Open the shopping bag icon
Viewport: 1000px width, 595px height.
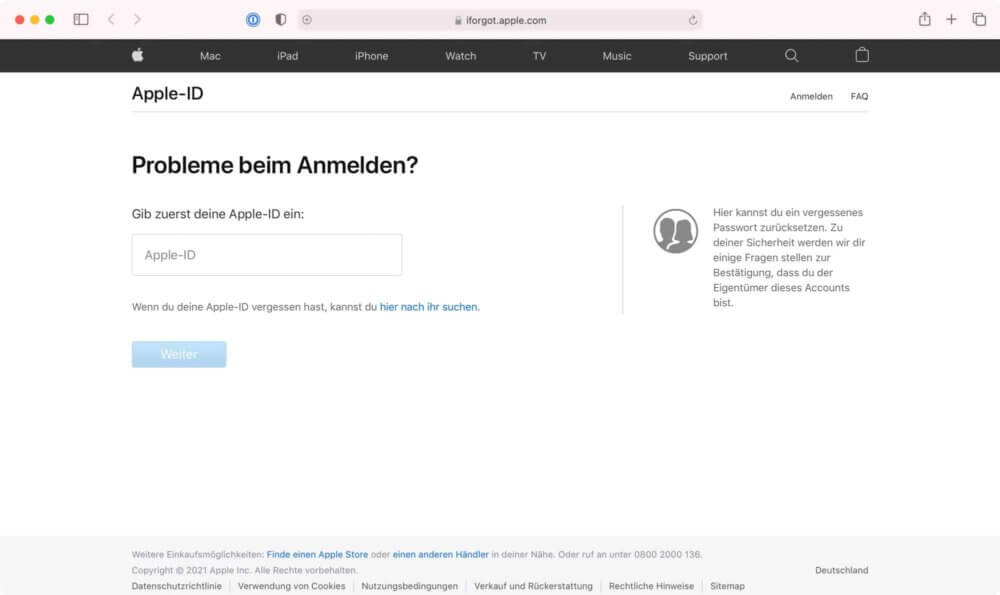(x=862, y=55)
